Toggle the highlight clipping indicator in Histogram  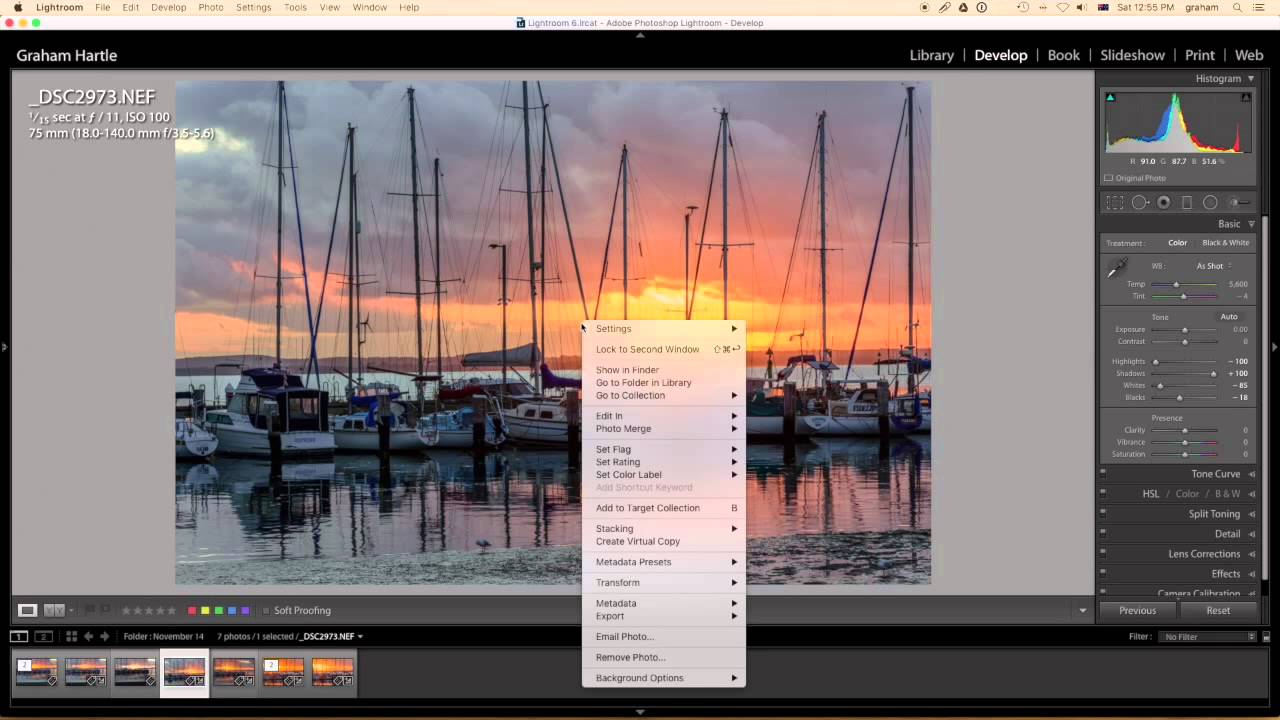(1246, 97)
